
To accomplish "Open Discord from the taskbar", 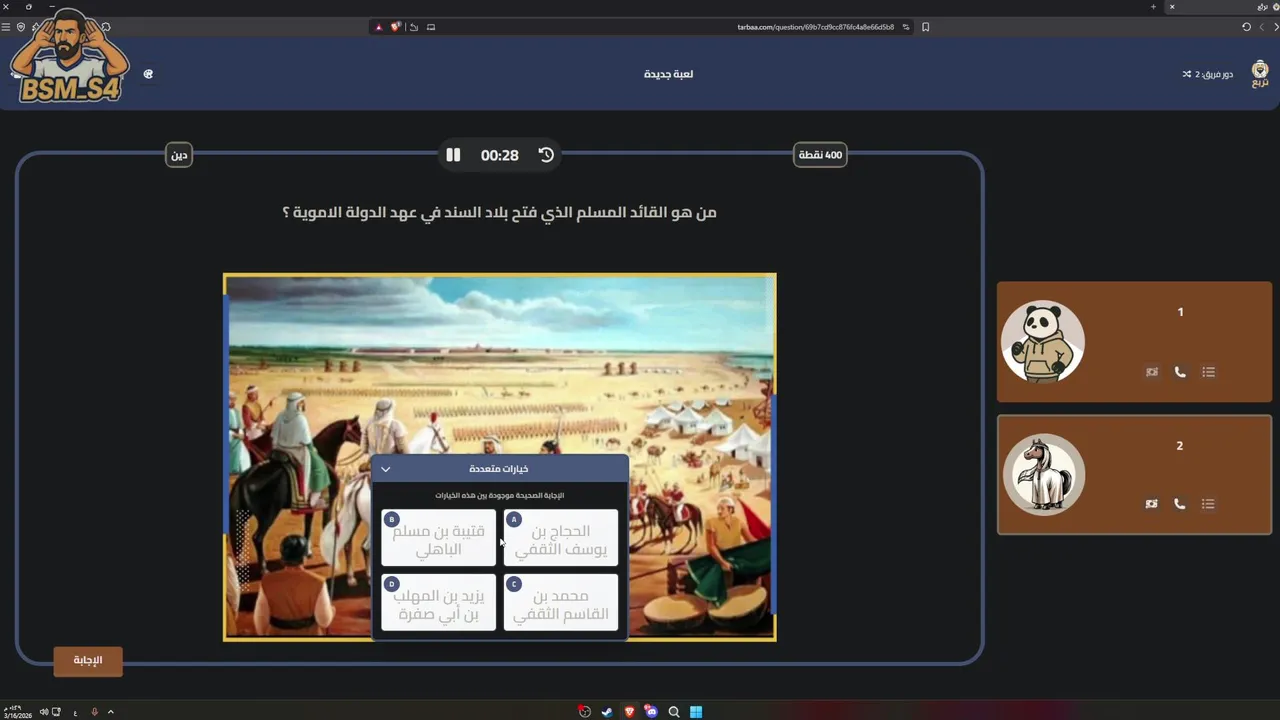I will point(651,712).
